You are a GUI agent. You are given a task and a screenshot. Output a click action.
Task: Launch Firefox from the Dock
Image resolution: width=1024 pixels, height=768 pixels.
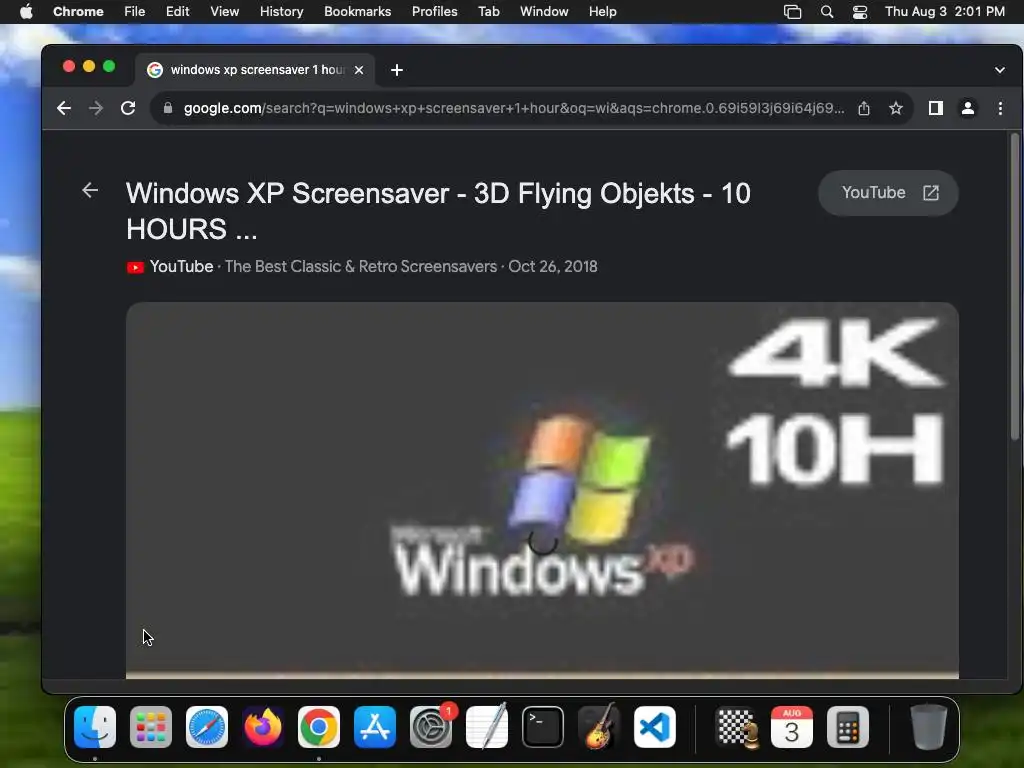[x=263, y=727]
